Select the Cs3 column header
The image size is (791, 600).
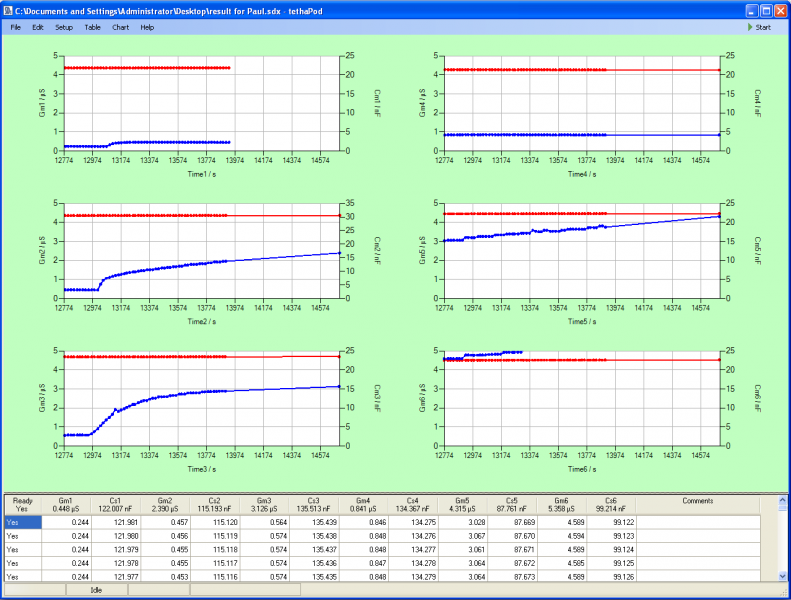(x=313, y=504)
